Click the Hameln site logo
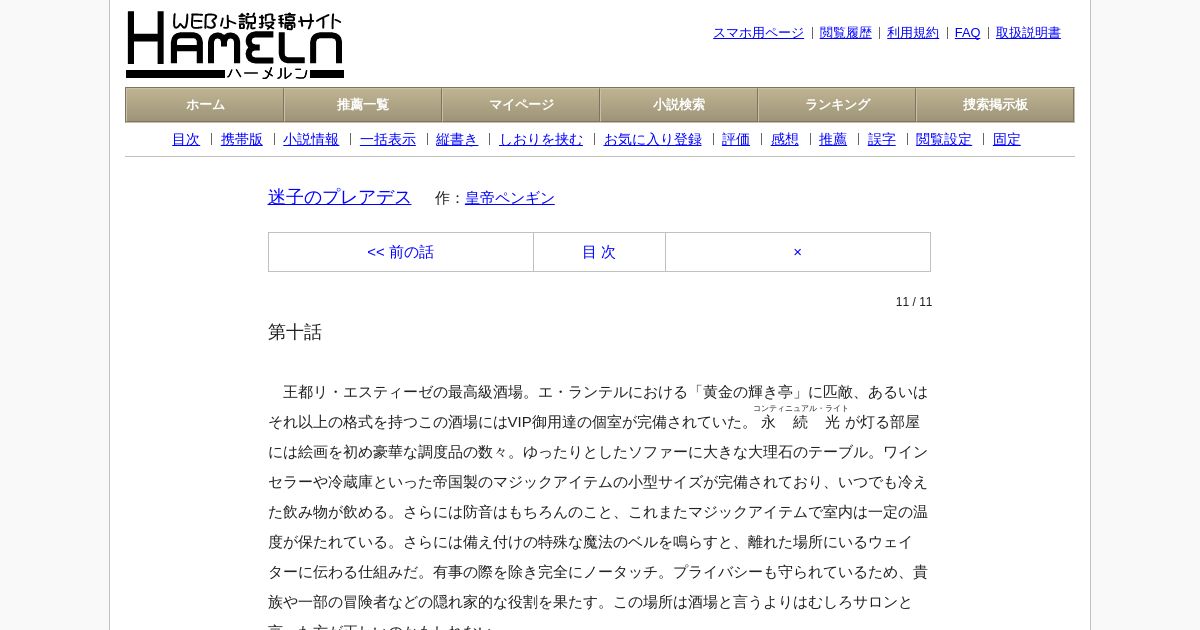Viewport: 1200px width, 630px height. pyautogui.click(x=235, y=45)
